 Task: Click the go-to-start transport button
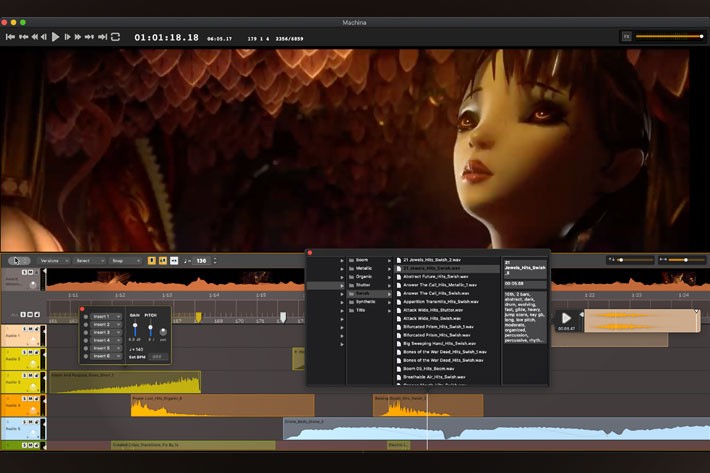coord(10,37)
